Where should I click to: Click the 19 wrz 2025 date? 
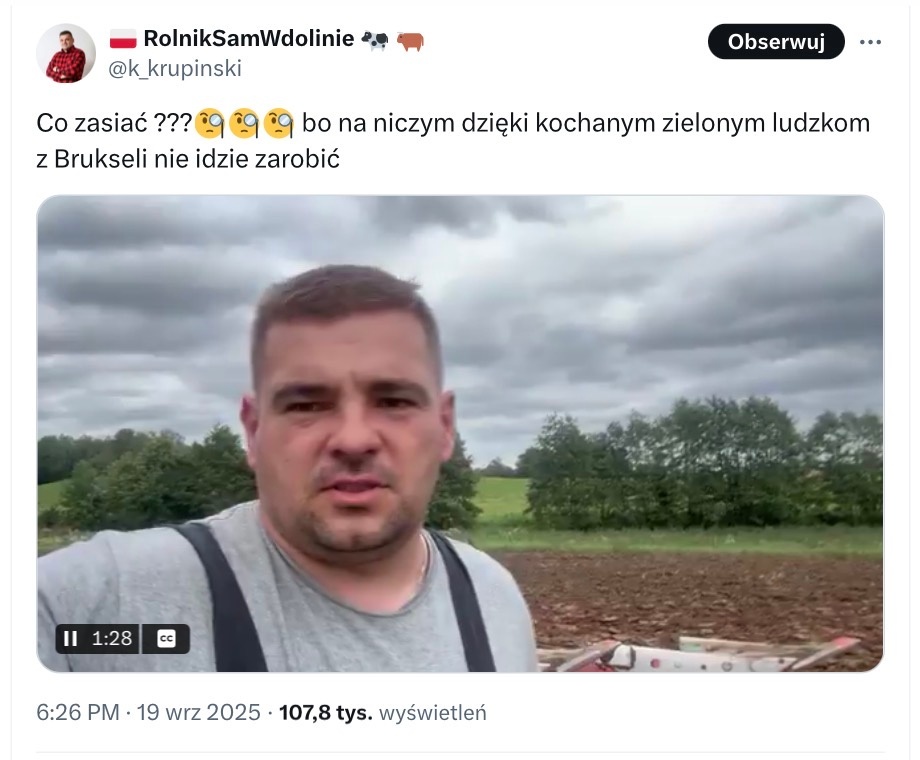click(x=199, y=712)
